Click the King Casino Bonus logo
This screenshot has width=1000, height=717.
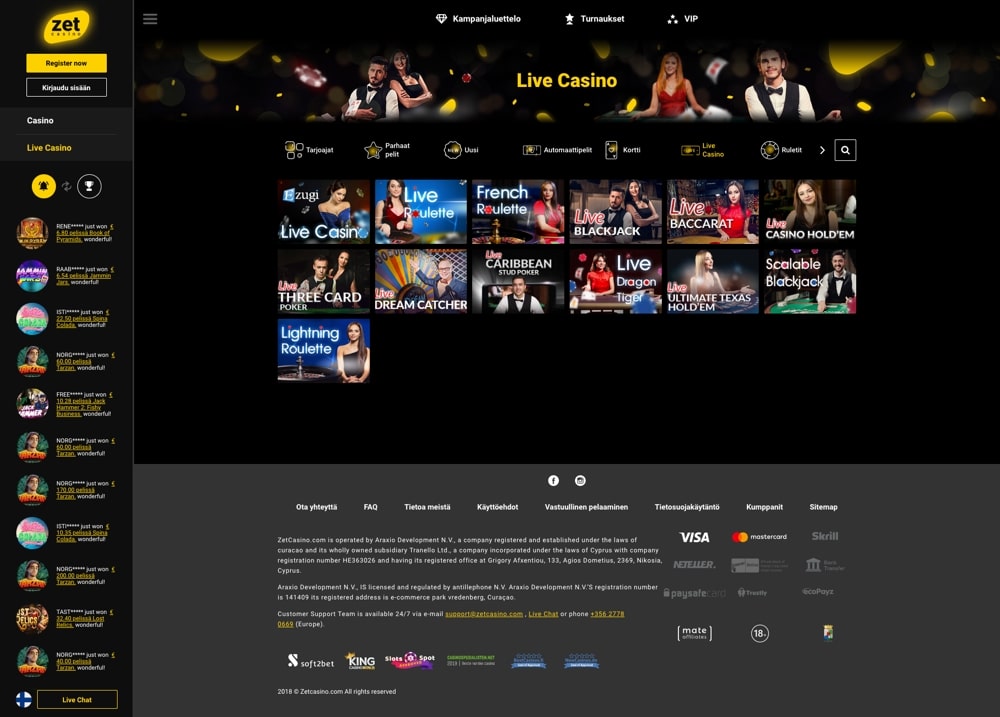click(x=360, y=661)
